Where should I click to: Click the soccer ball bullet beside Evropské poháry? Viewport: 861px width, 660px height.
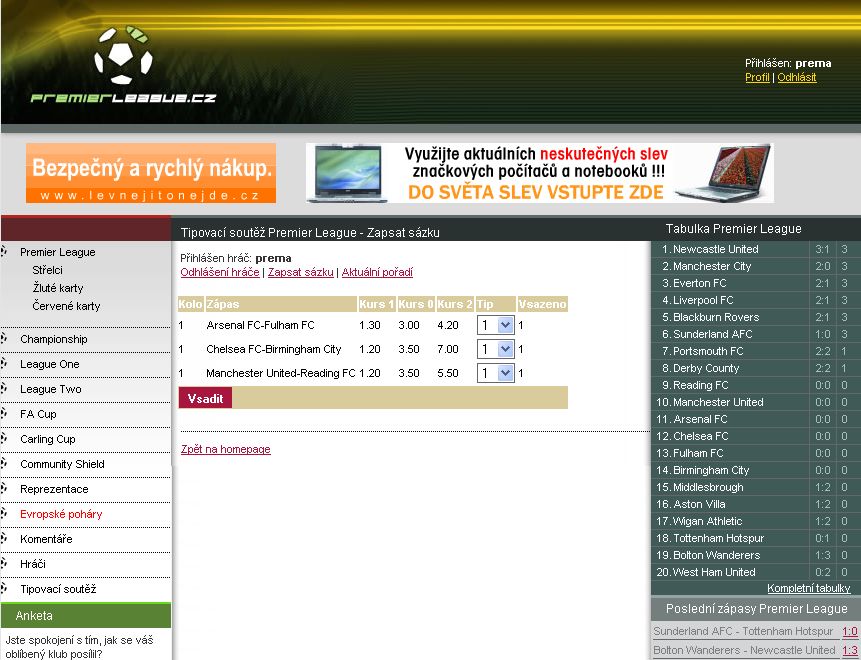(x=4, y=513)
